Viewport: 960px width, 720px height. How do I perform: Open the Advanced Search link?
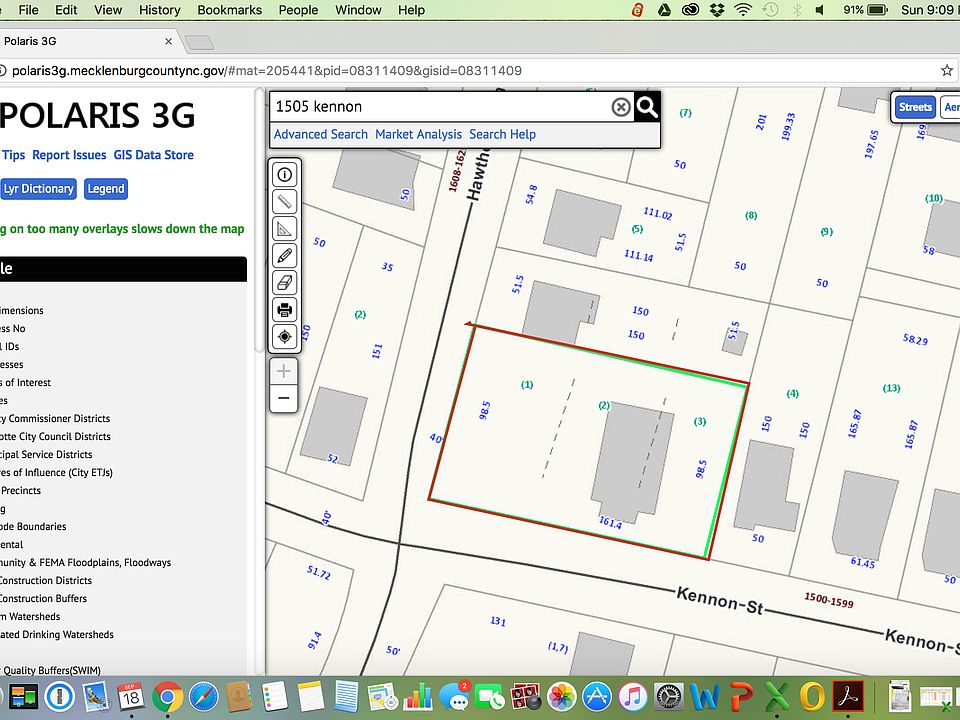pos(320,134)
